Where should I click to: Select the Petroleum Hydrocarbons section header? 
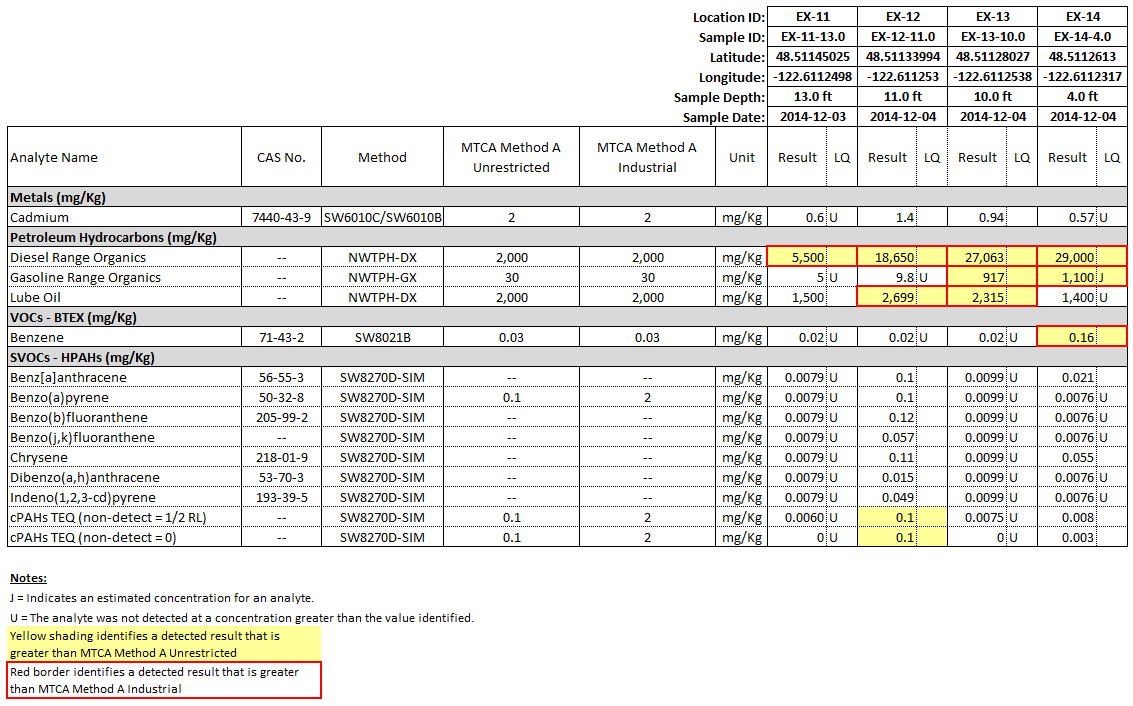(110, 237)
